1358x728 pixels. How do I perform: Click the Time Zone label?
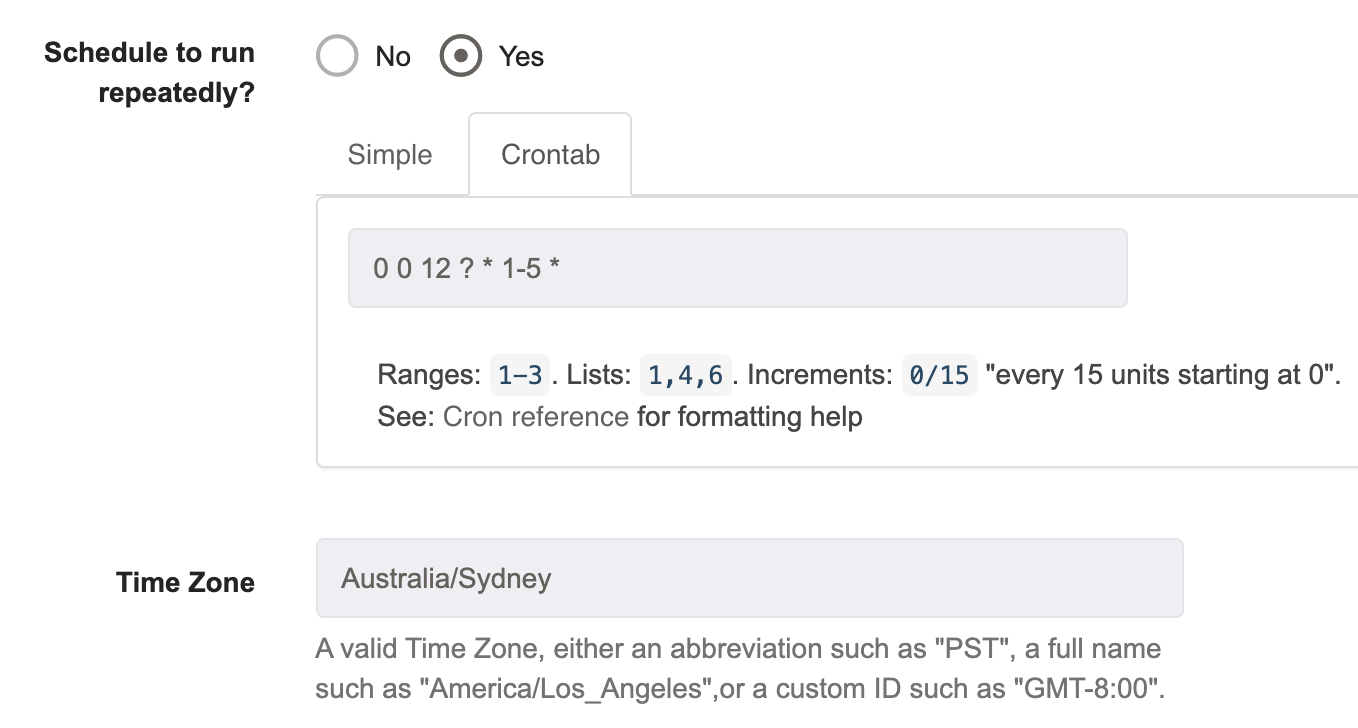point(185,582)
